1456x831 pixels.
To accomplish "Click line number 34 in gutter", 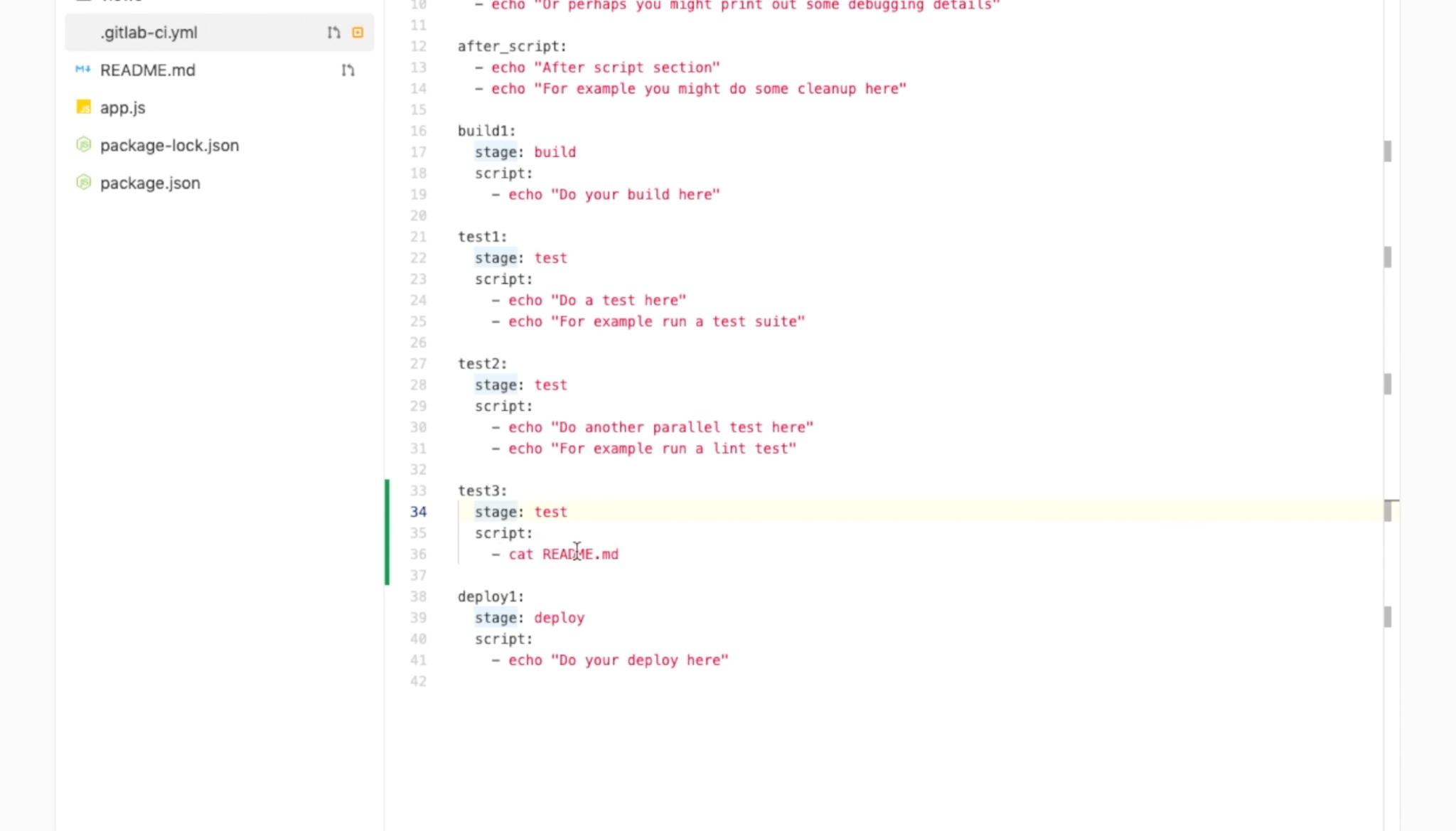I will (x=418, y=512).
